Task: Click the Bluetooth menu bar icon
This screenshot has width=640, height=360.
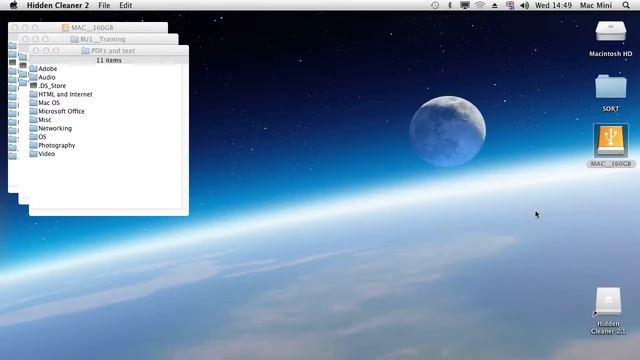Action: pos(450,5)
